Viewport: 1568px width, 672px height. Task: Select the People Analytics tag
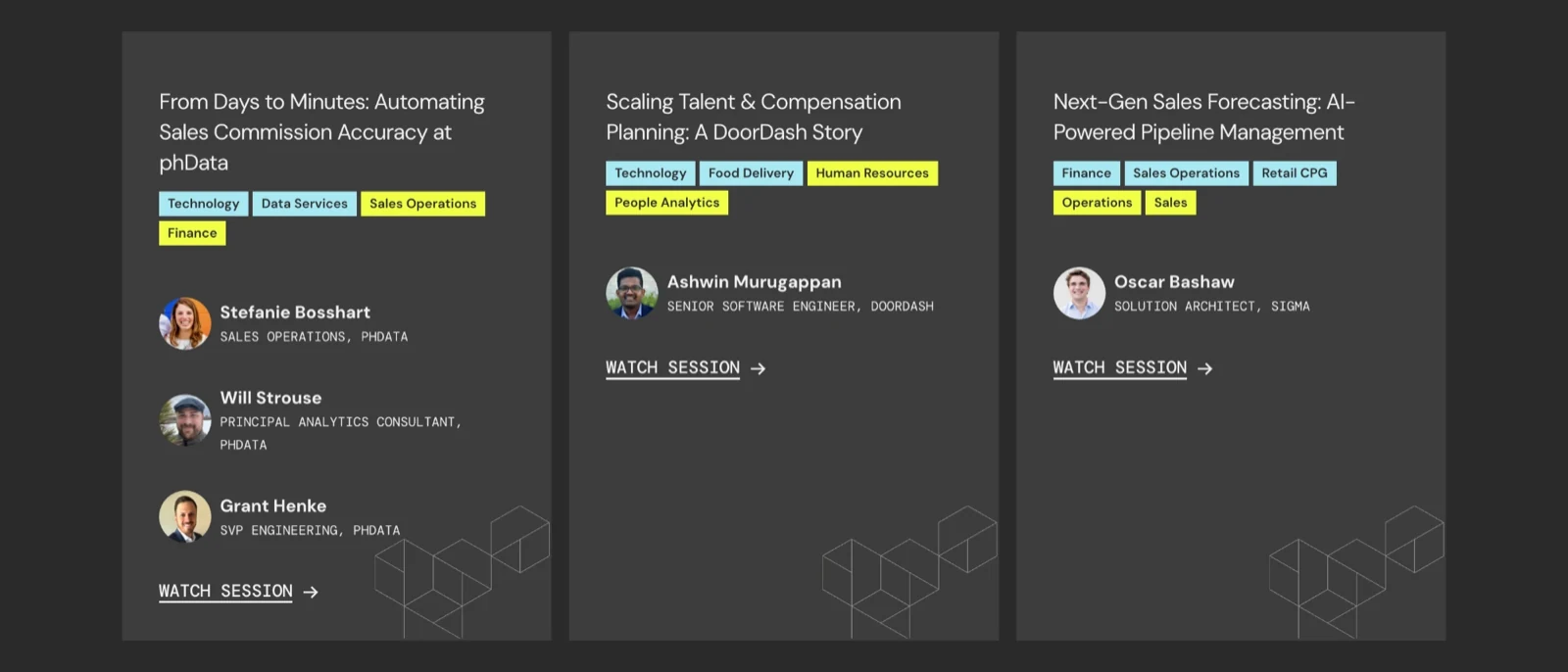click(666, 203)
